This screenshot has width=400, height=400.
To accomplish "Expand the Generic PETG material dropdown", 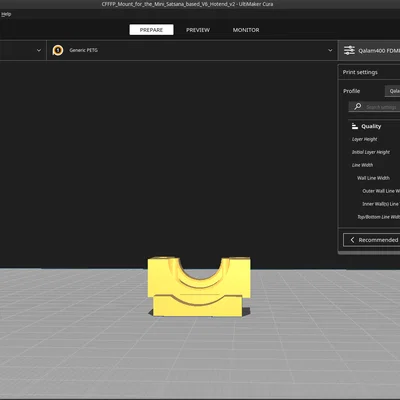I will (330, 50).
